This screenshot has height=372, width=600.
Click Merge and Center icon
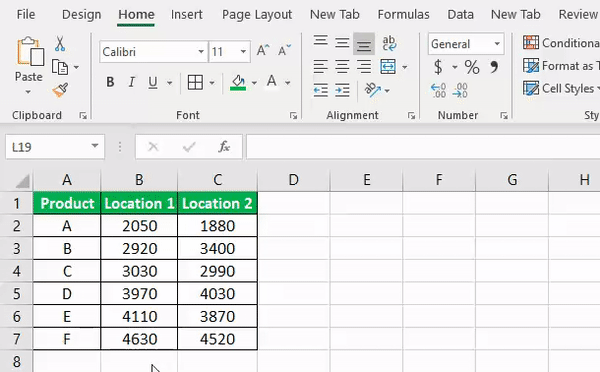click(388, 67)
